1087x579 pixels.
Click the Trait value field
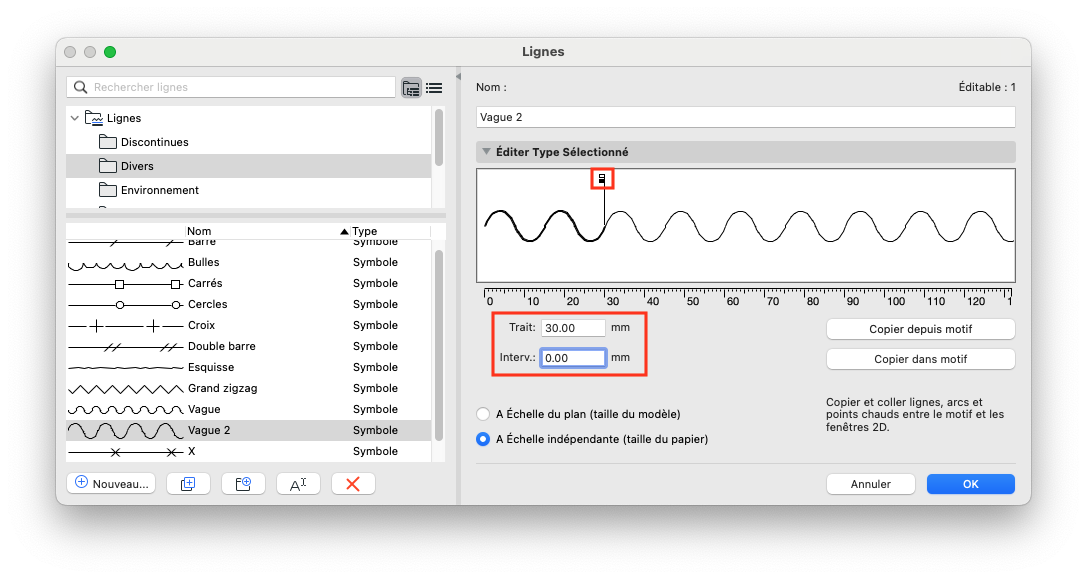point(573,327)
